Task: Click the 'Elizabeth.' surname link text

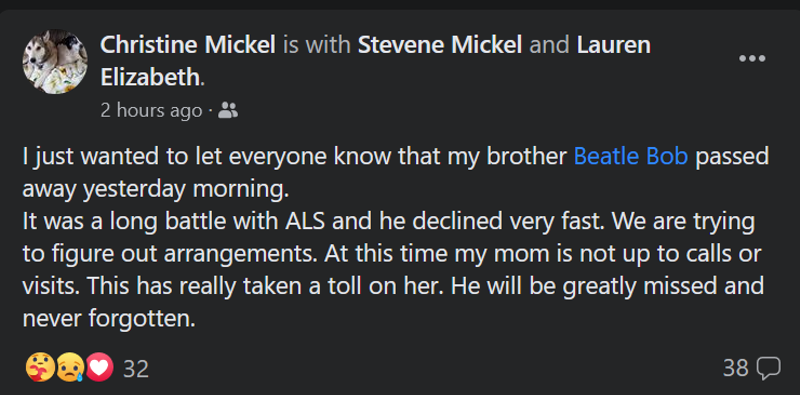Action: (152, 77)
